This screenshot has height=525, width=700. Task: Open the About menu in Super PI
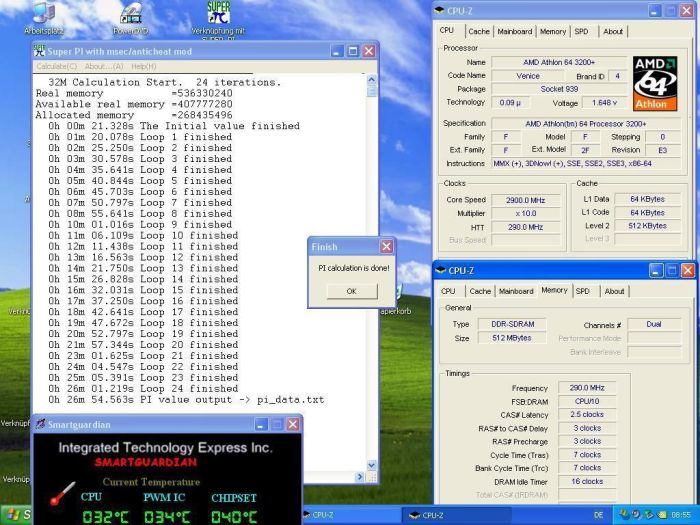[x=104, y=66]
